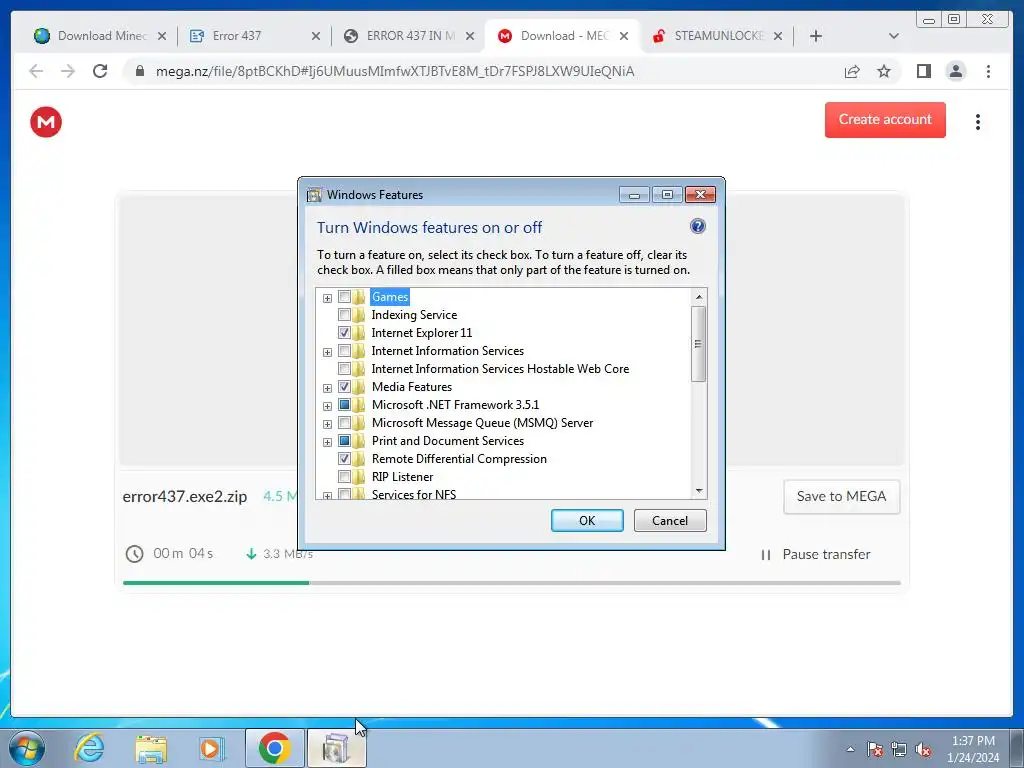
Task: Click OK in Windows Features dialog
Action: pos(587,520)
